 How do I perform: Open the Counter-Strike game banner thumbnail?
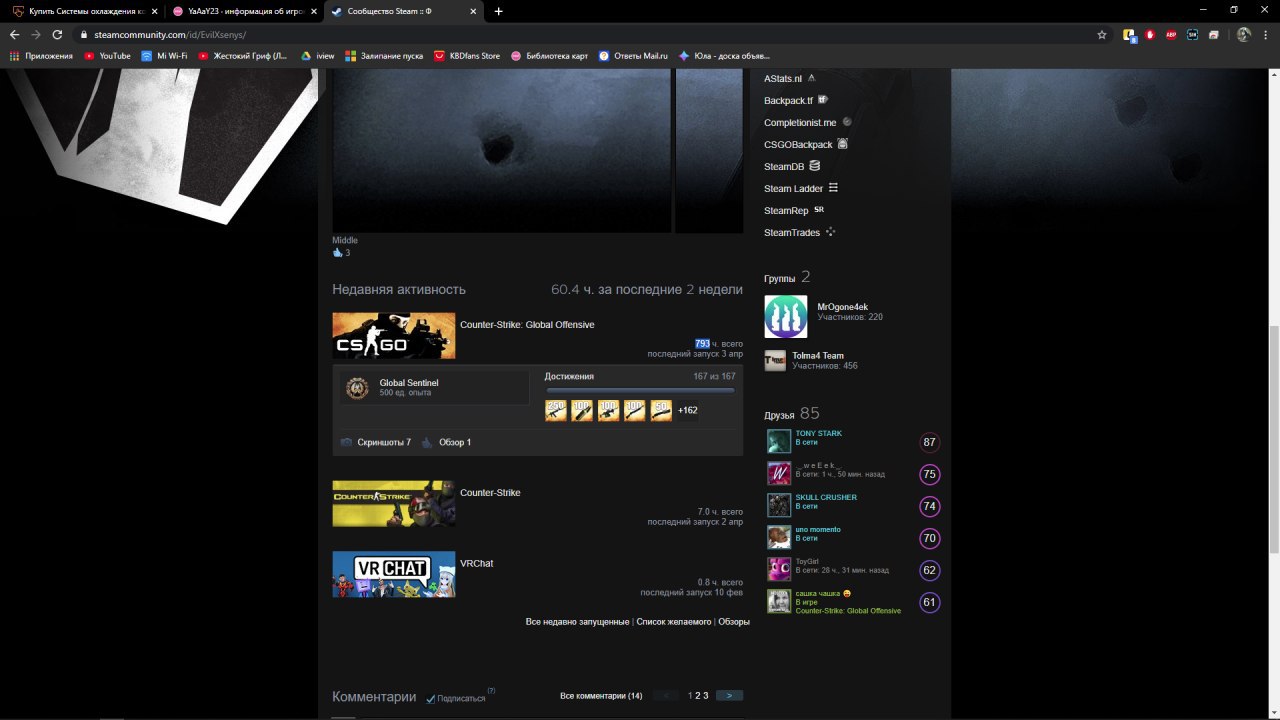pos(394,504)
